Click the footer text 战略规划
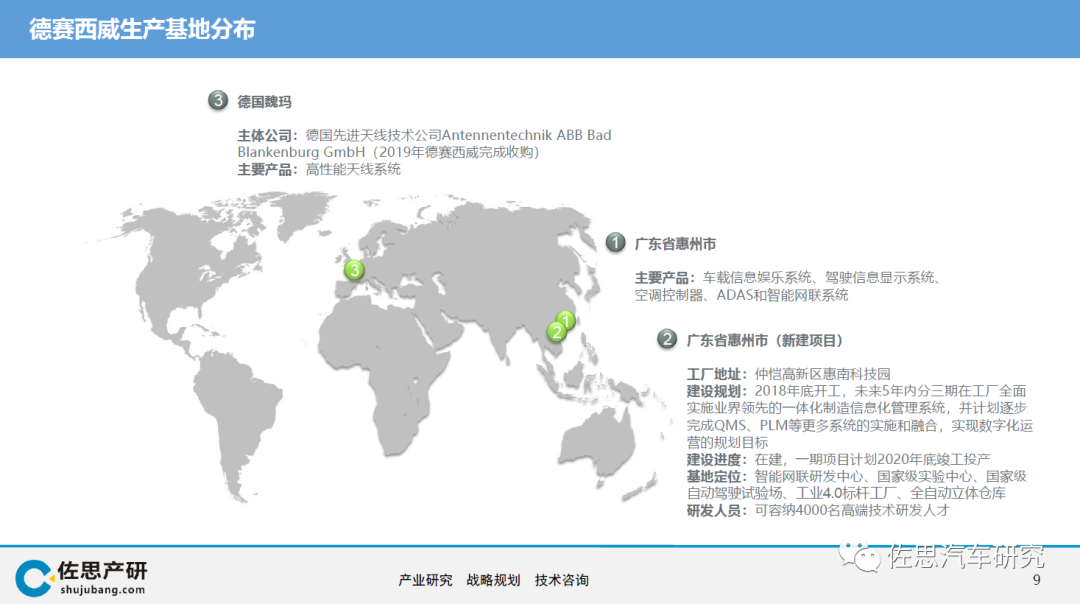The width and height of the screenshot is (1080, 604). point(493,581)
